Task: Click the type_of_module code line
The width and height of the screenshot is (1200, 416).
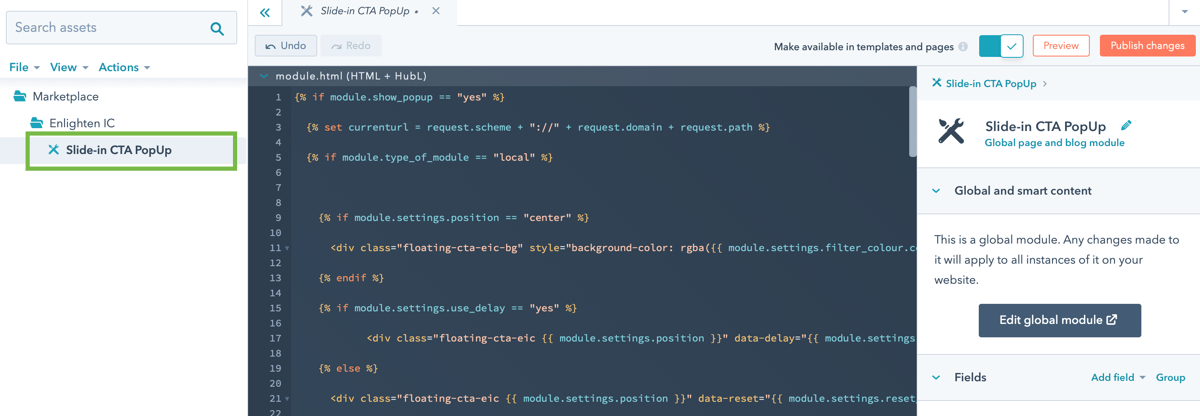Action: point(430,157)
